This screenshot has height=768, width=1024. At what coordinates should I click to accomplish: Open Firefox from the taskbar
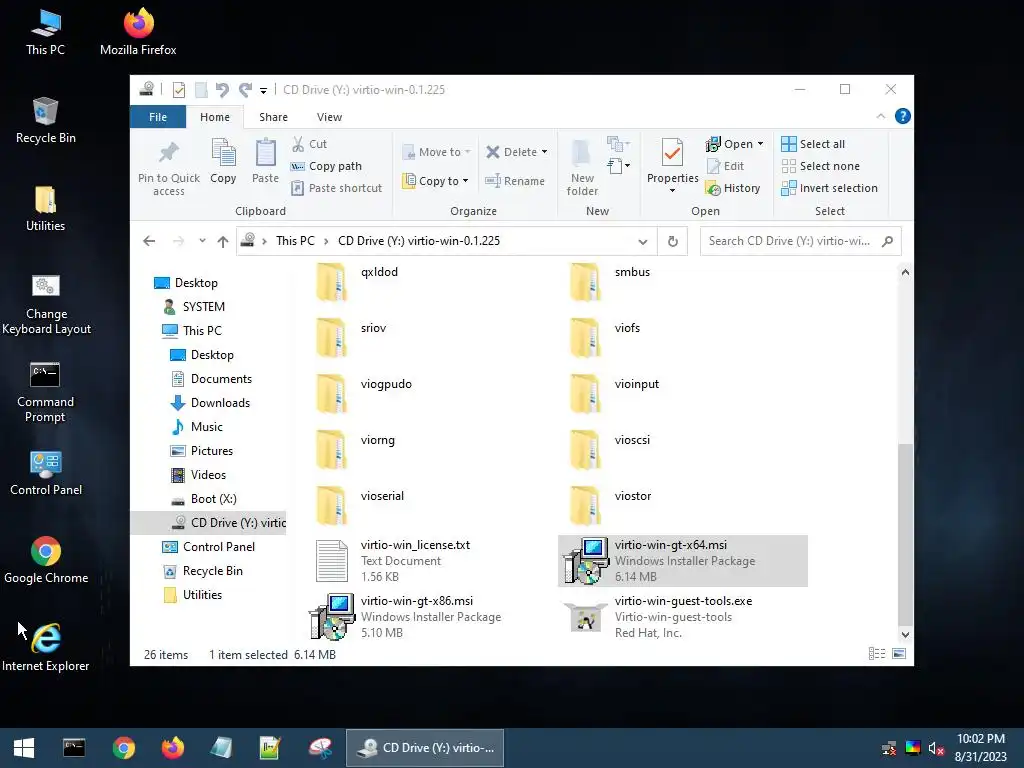tap(173, 748)
